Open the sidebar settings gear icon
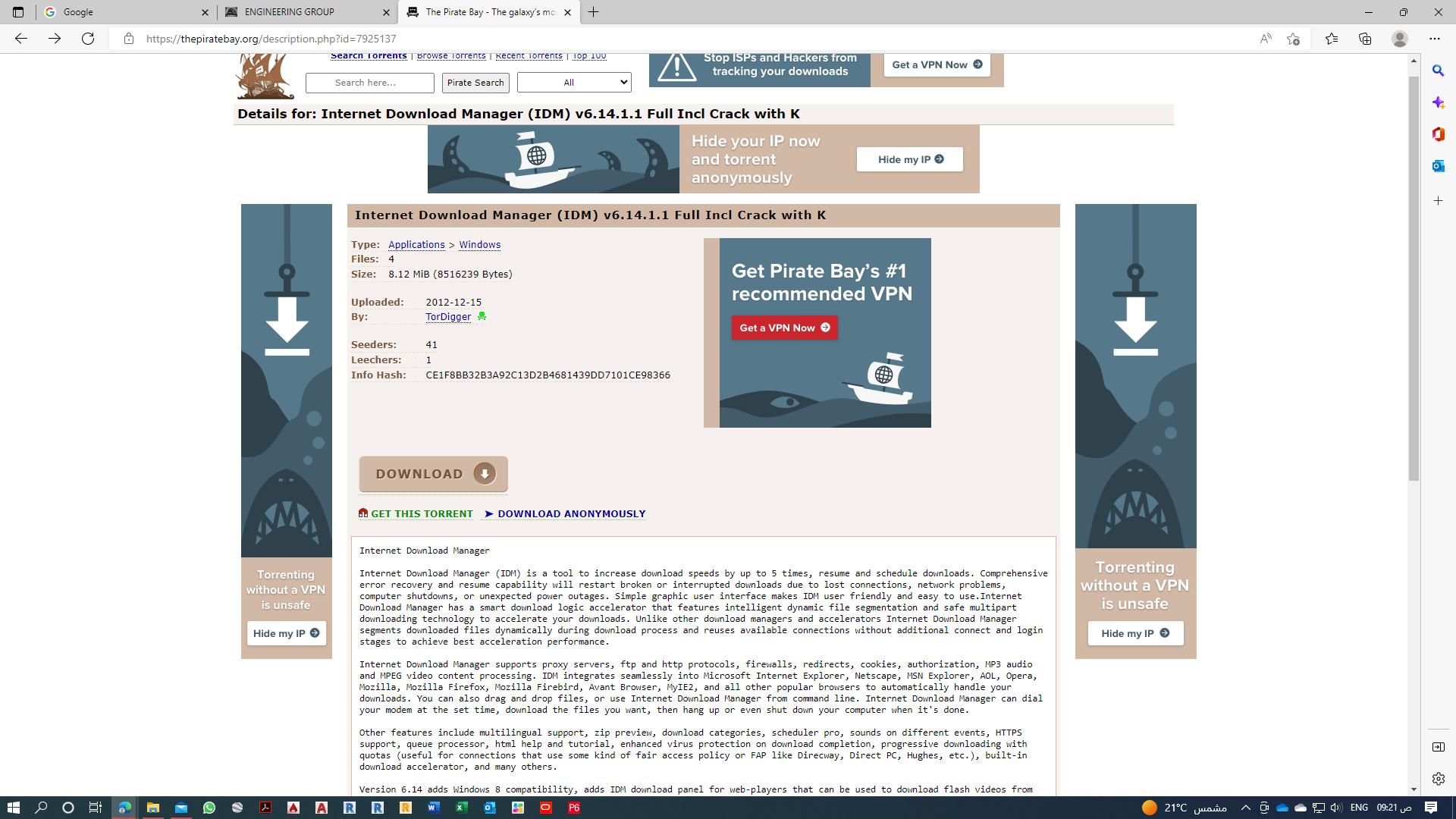1456x819 pixels. click(x=1438, y=779)
